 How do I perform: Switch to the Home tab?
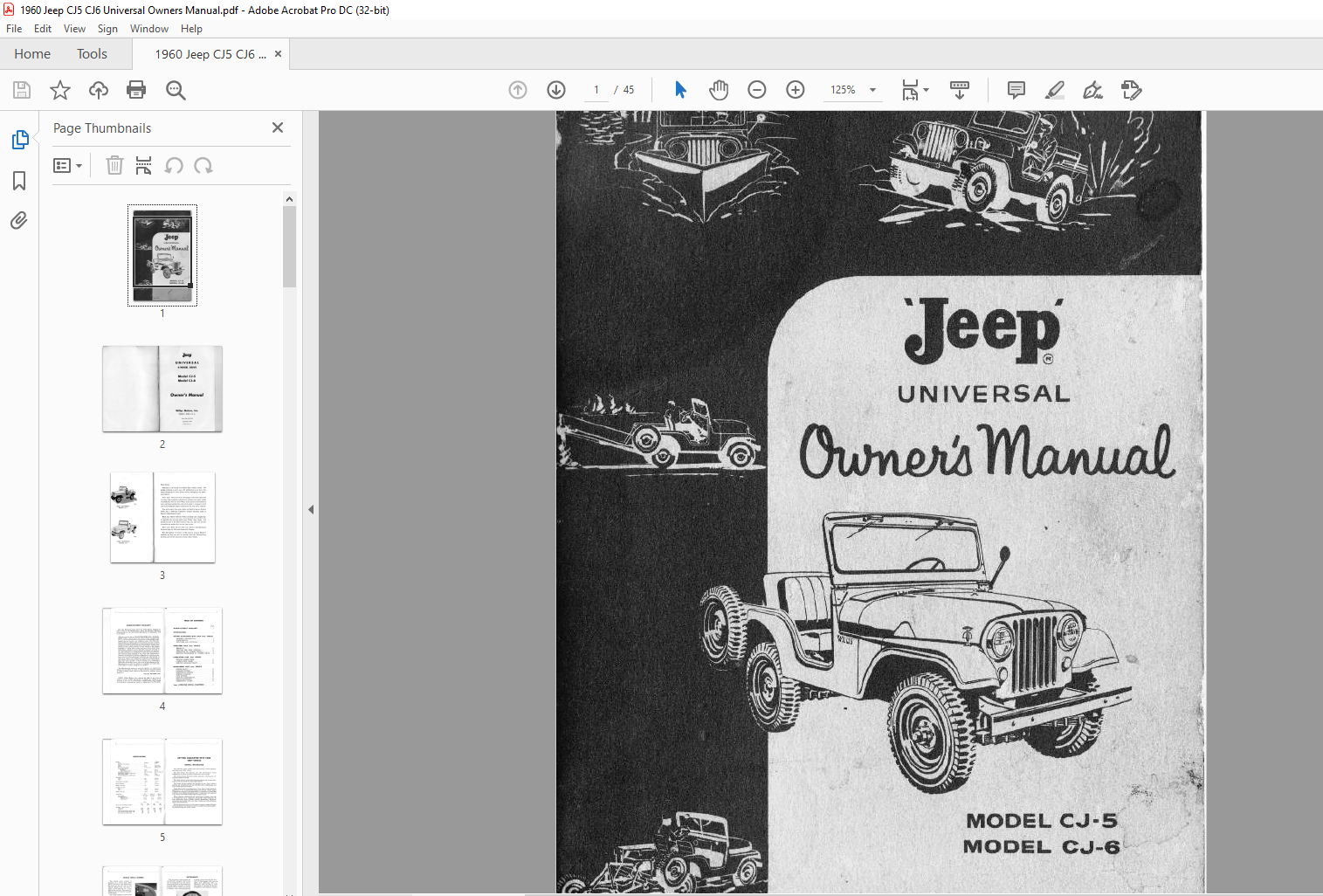pos(32,54)
